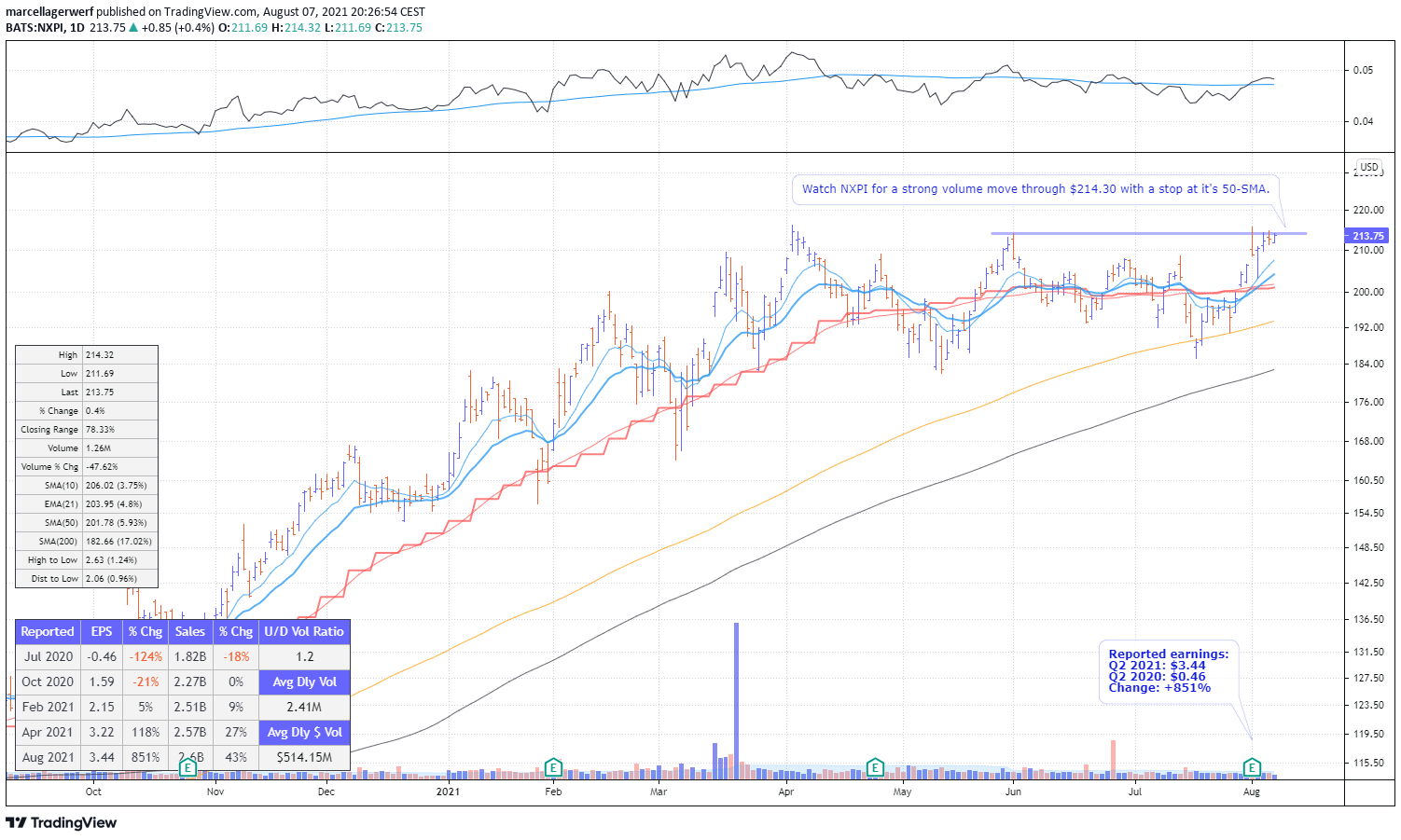The height and width of the screenshot is (840, 1401).
Task: Click the 851% cell in earnings table
Action: tap(146, 758)
